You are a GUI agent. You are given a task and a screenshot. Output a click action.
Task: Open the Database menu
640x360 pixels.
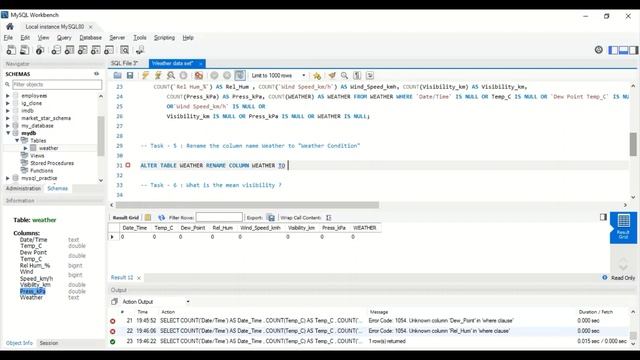coord(91,38)
